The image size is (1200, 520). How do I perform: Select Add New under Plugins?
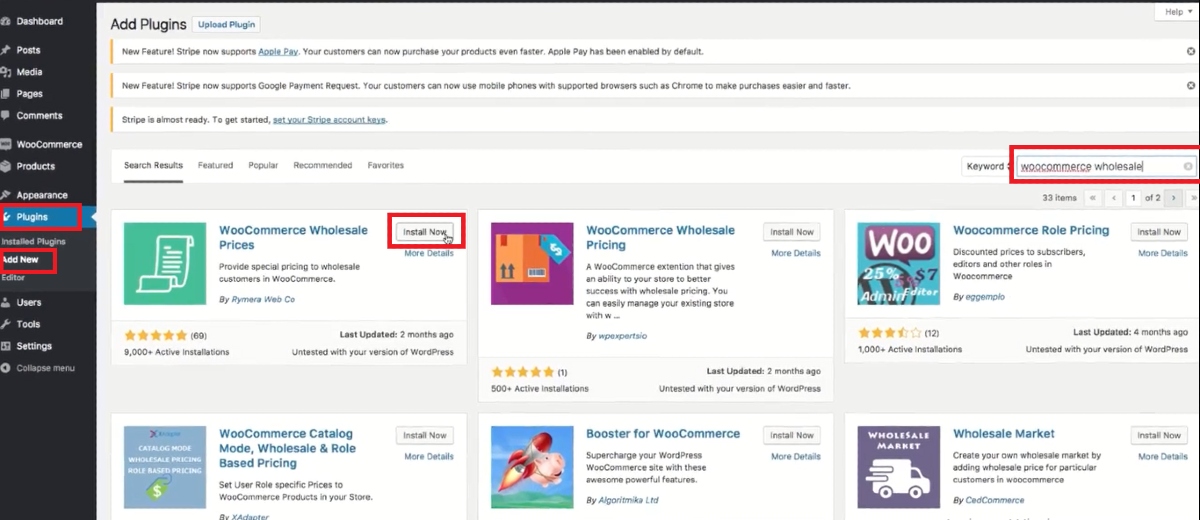(21, 260)
